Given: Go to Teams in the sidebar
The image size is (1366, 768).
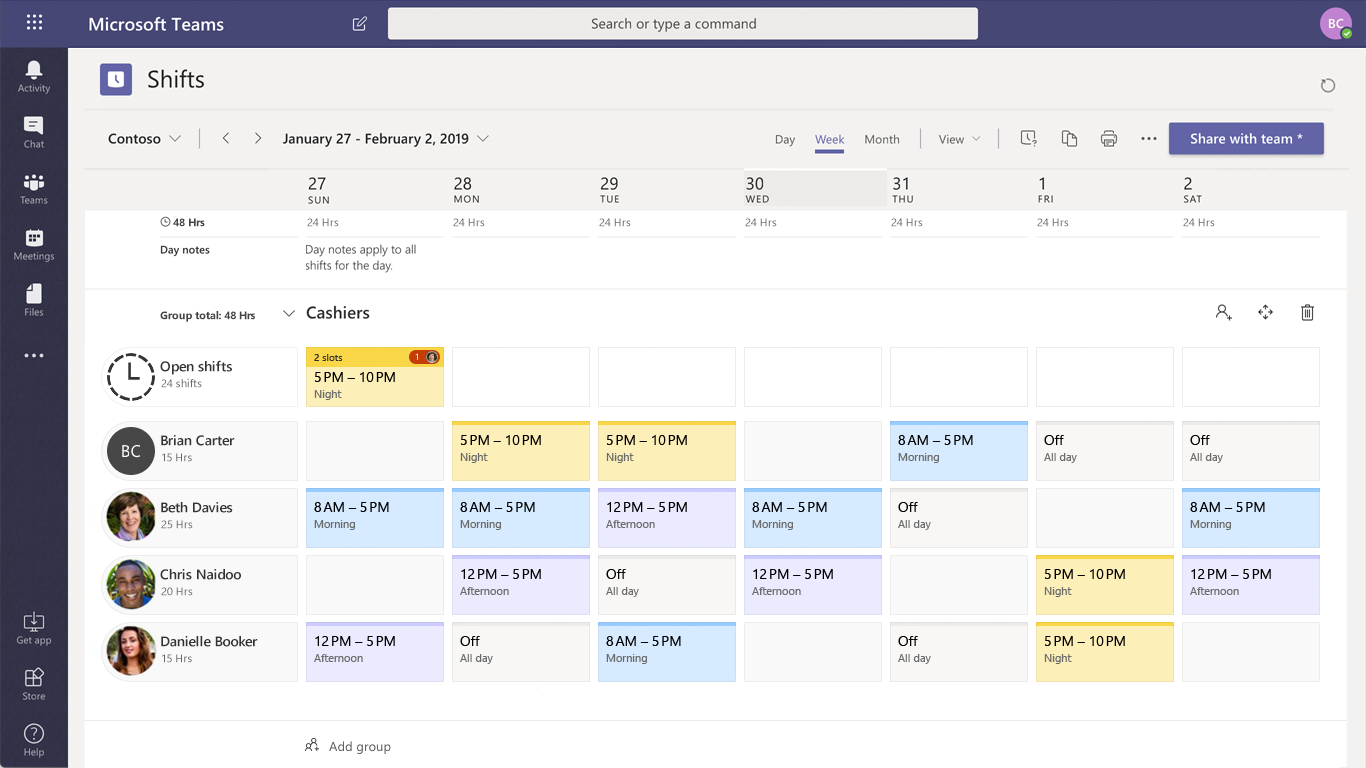Looking at the screenshot, I should (x=34, y=187).
